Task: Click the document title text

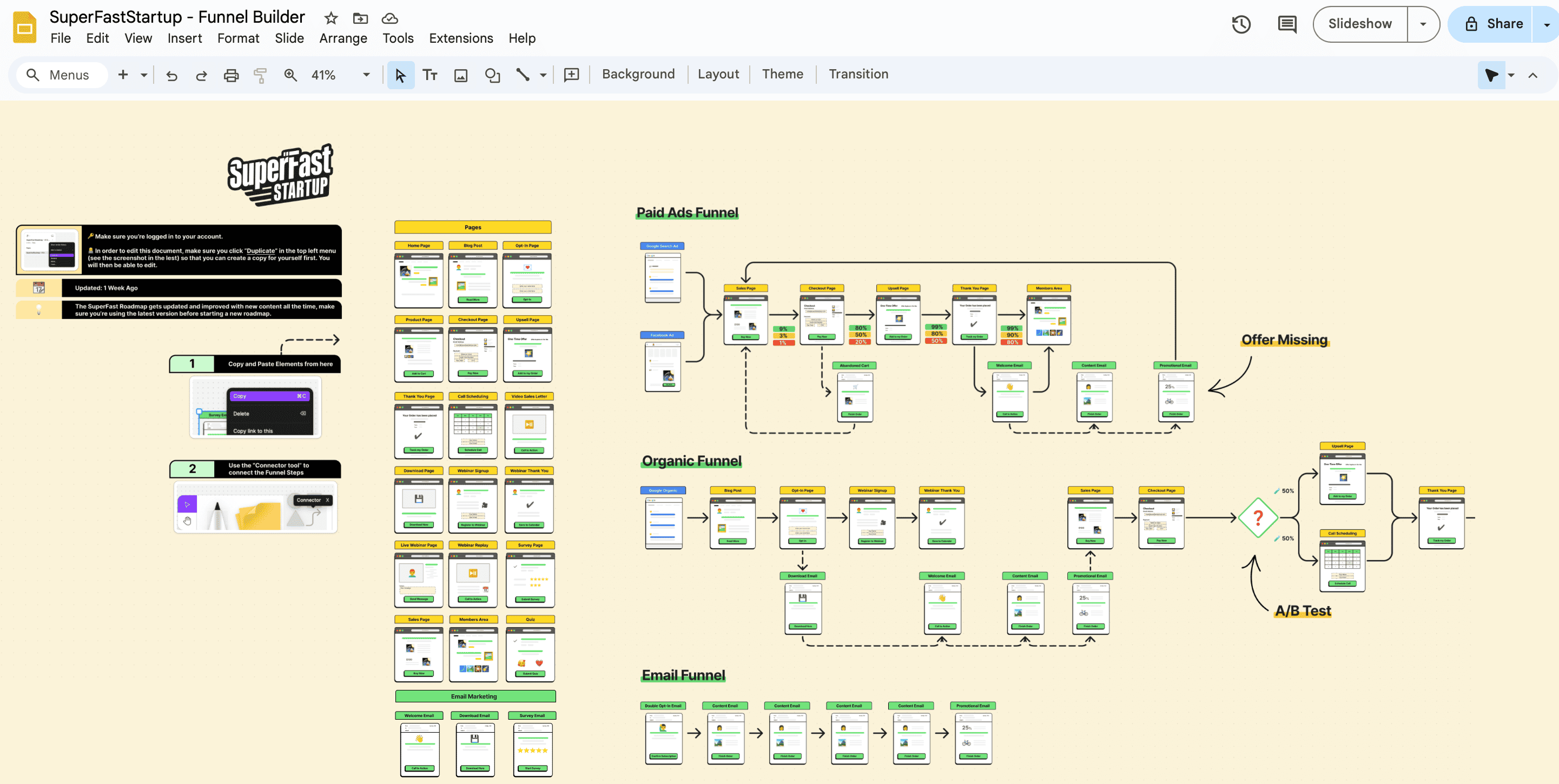Action: tap(177, 17)
